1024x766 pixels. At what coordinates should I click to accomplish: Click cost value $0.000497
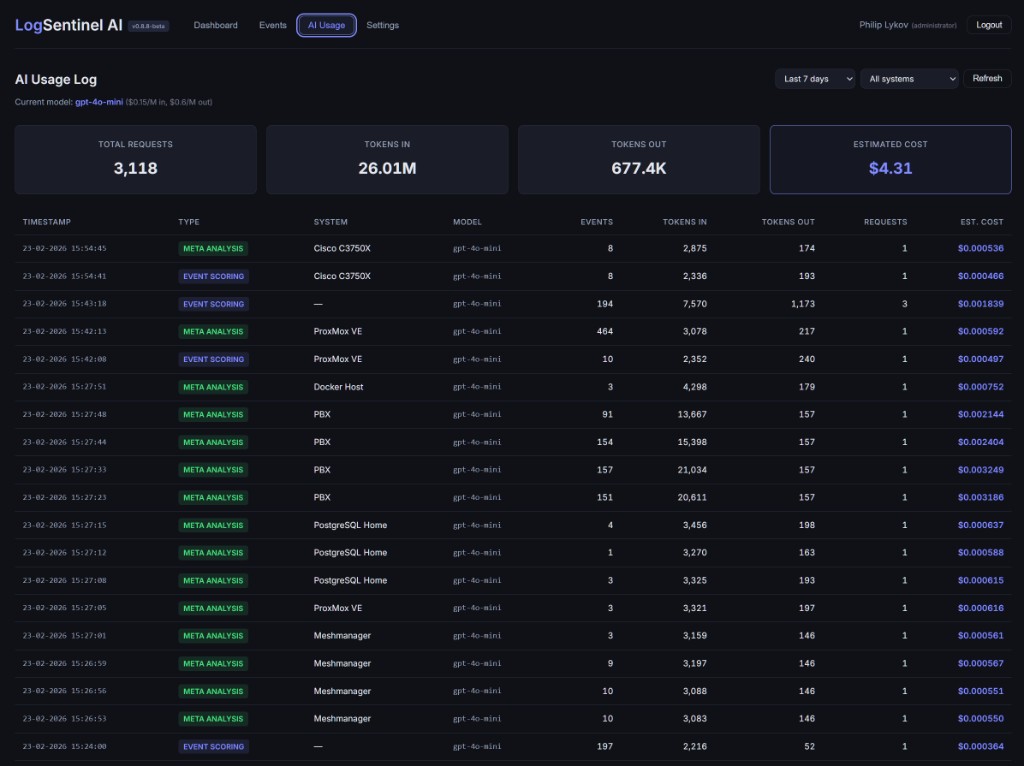tap(980, 359)
